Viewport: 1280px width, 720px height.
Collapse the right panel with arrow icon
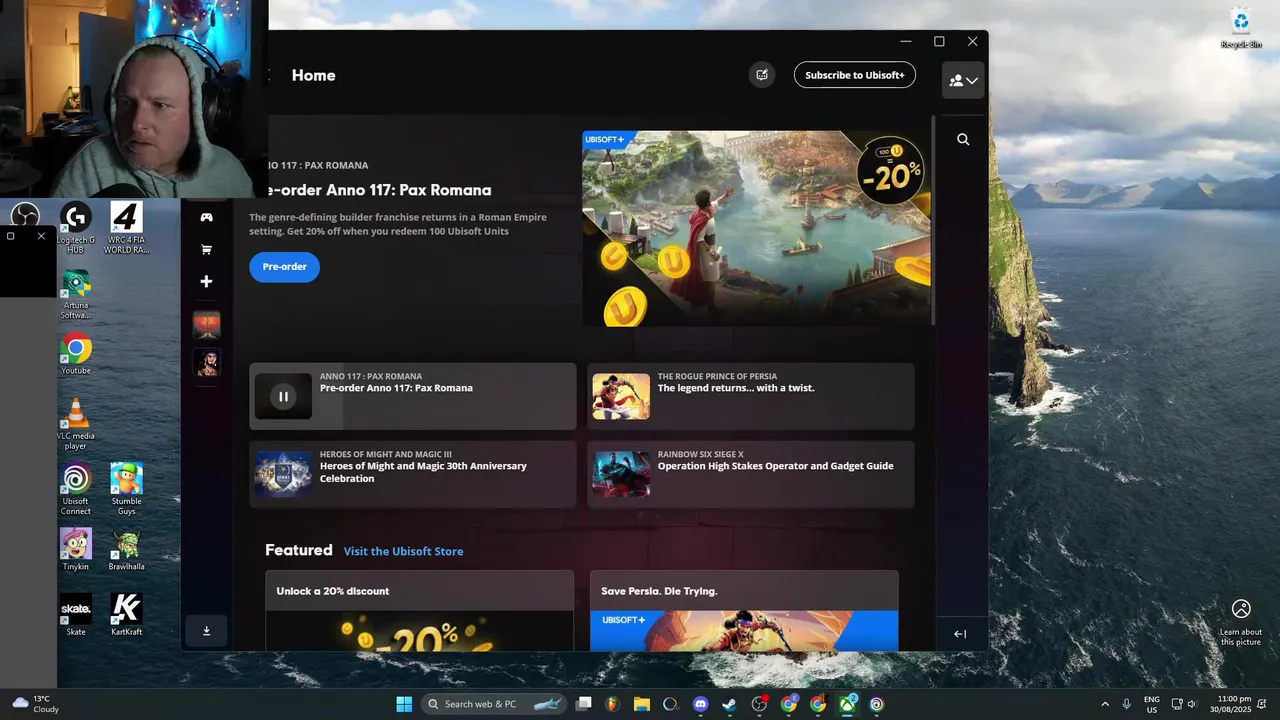(x=960, y=634)
